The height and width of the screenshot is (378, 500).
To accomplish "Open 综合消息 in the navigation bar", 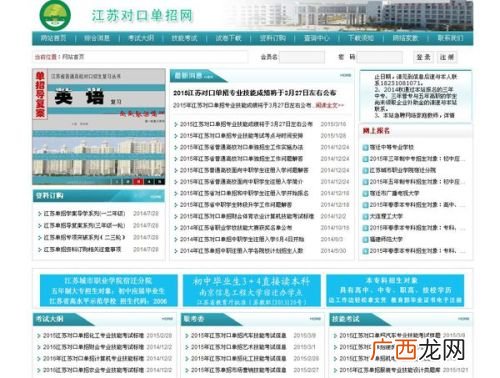I will point(97,38).
